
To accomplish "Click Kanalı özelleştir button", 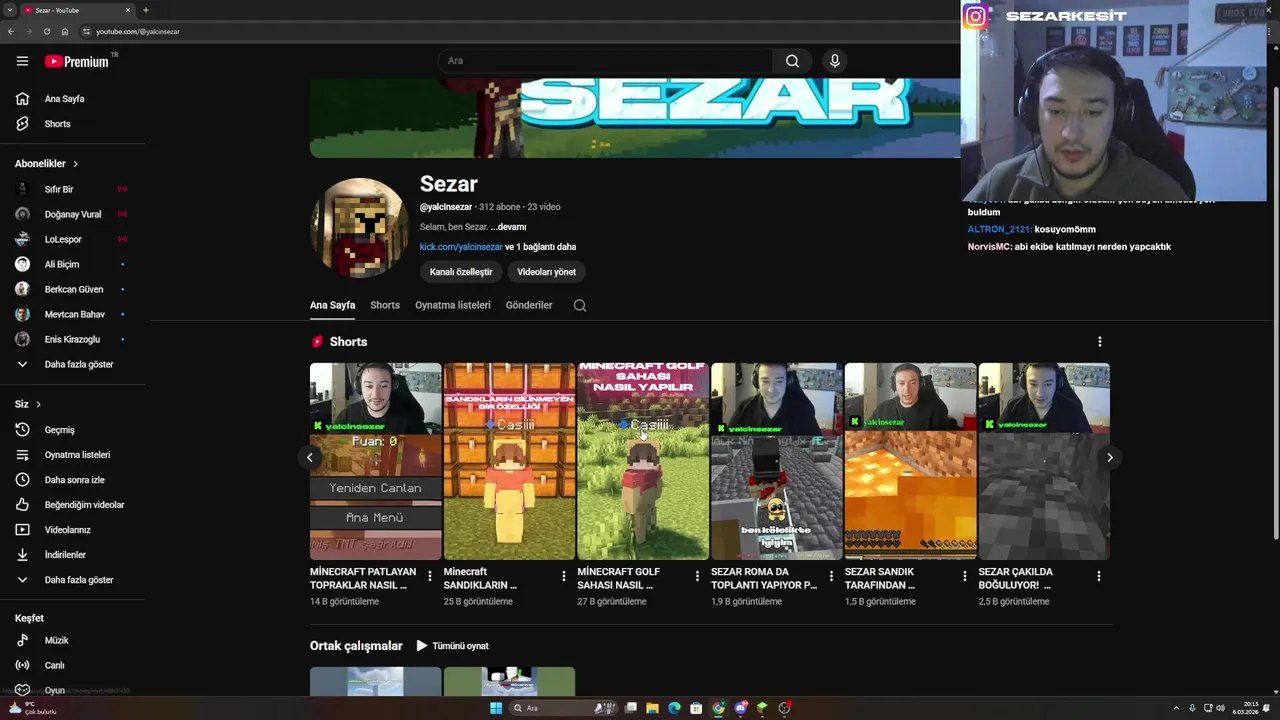I will pyautogui.click(x=461, y=272).
